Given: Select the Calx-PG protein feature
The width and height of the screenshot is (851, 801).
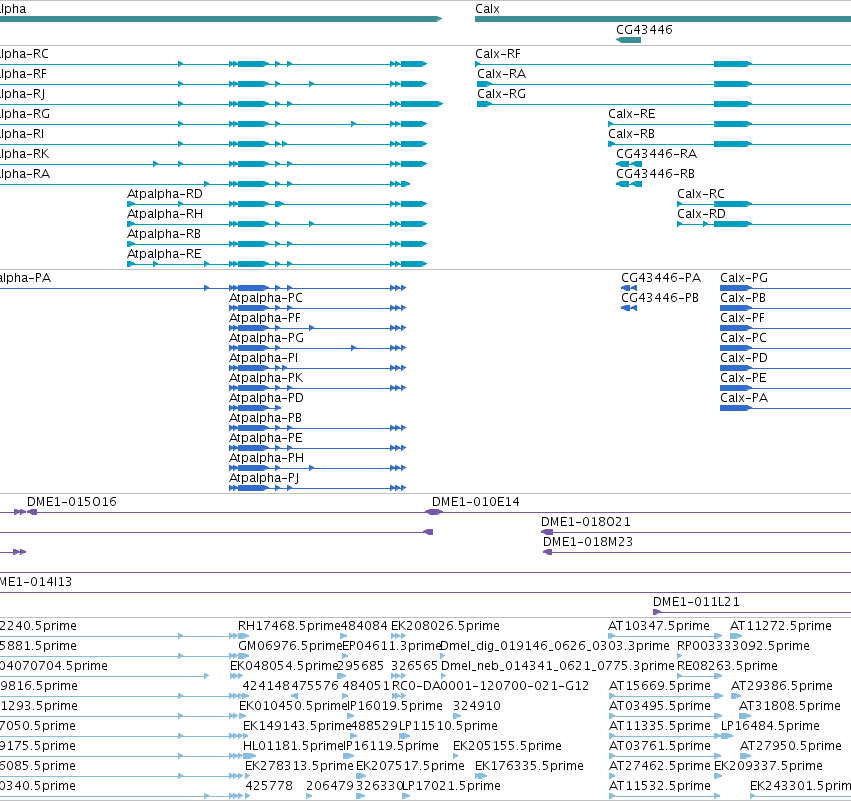Looking at the screenshot, I should (785, 288).
